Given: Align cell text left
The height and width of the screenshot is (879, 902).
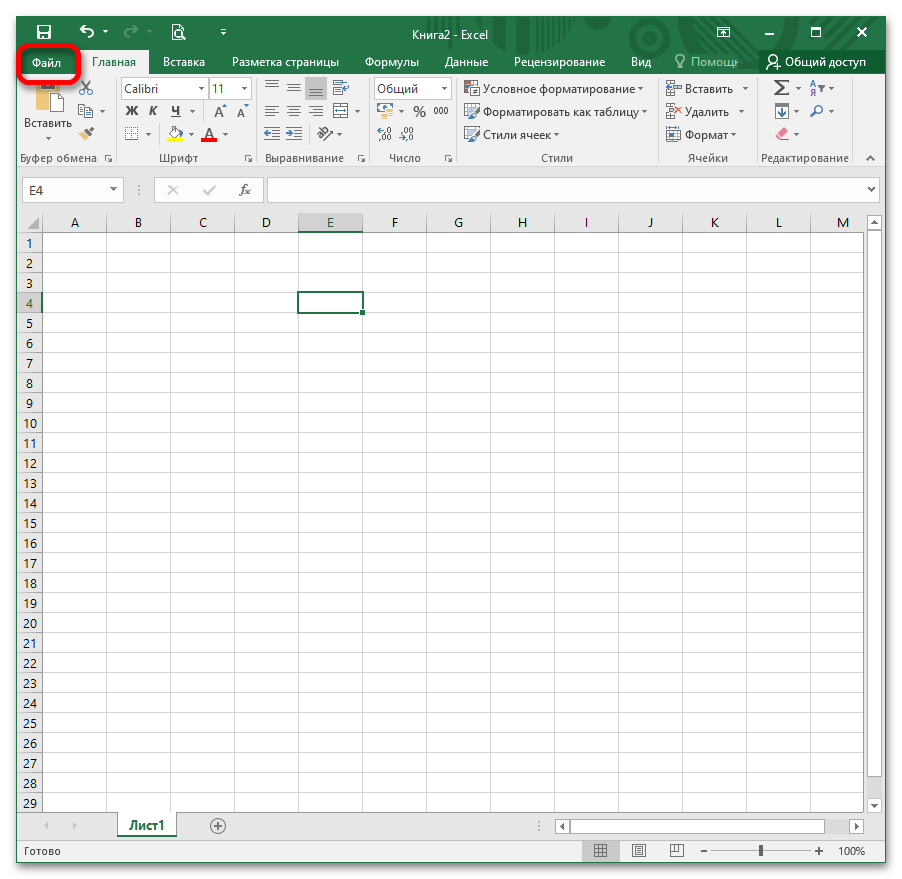Looking at the screenshot, I should 272,111.
